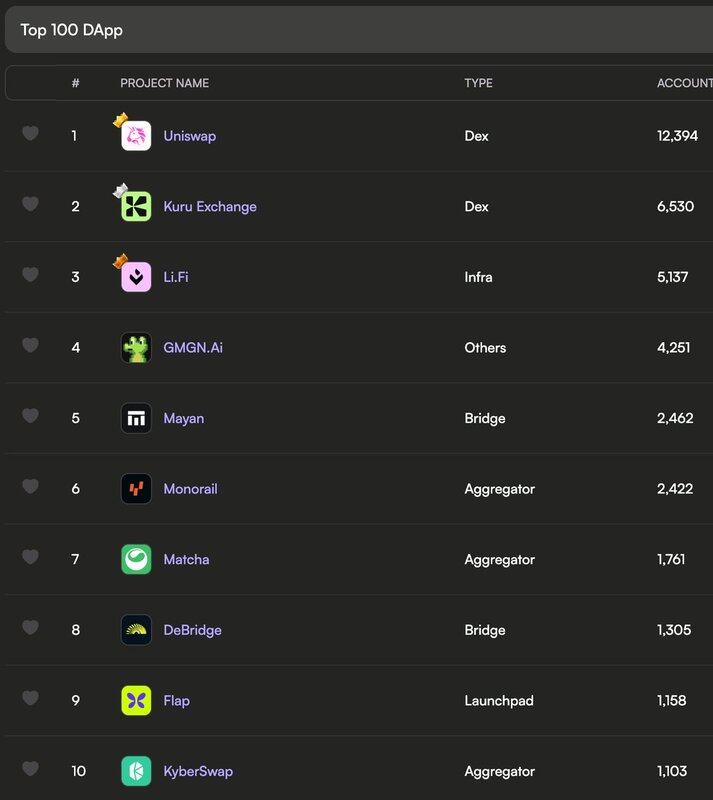This screenshot has height=800, width=713.
Task: Click the Li.Fi logo icon
Action: pos(136,277)
